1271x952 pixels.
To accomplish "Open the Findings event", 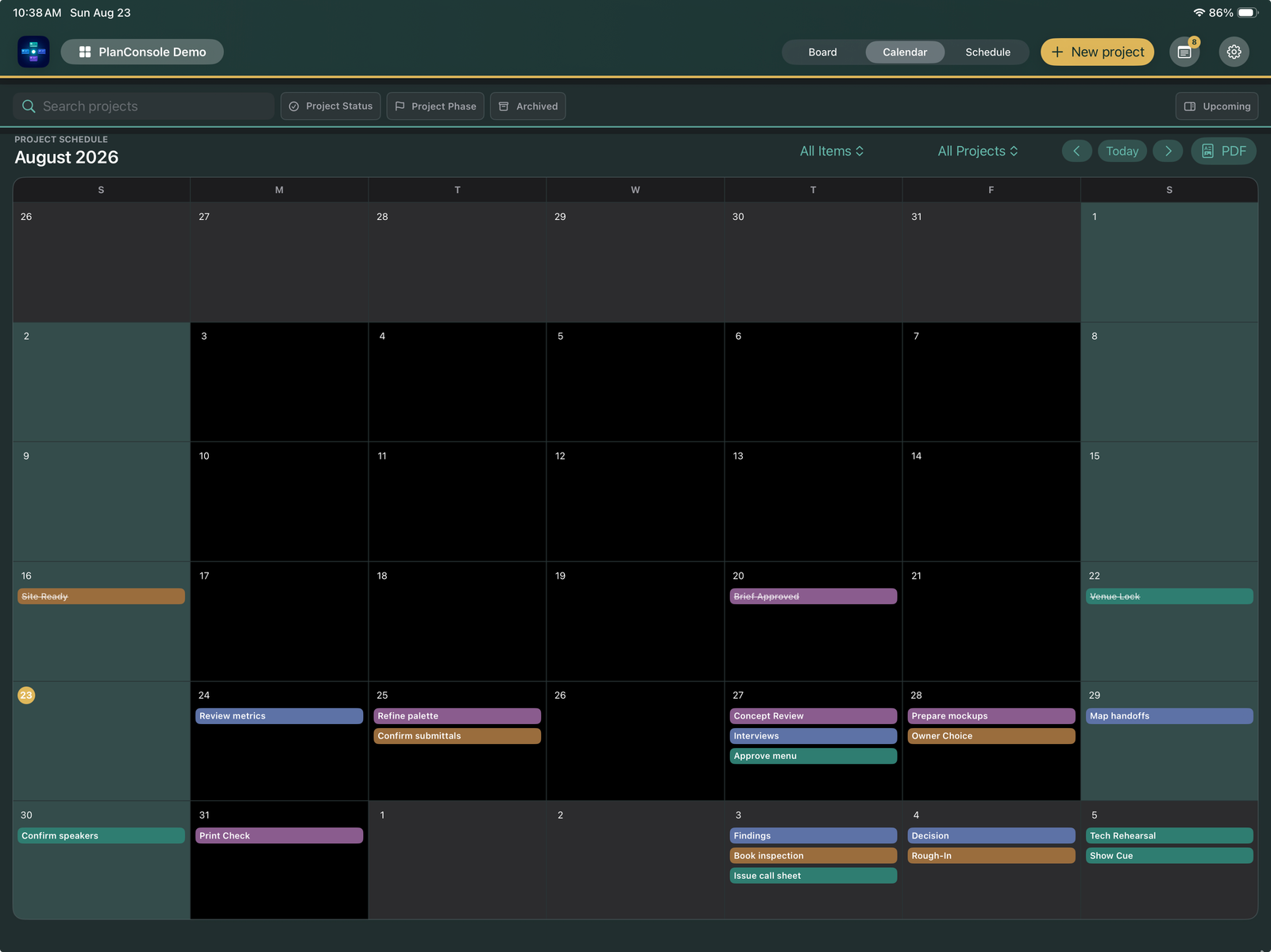I will pos(813,835).
